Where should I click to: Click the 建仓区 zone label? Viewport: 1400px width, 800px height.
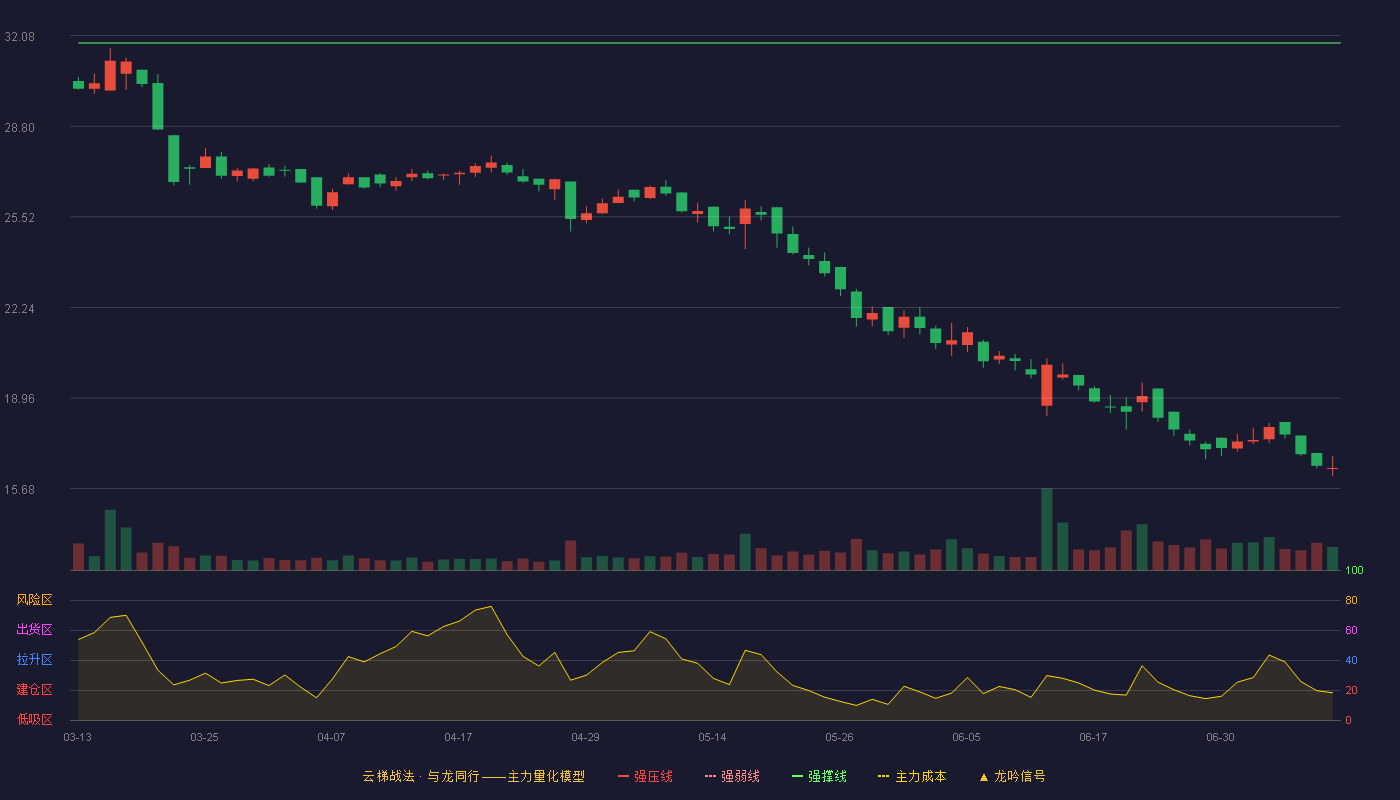tap(34, 690)
